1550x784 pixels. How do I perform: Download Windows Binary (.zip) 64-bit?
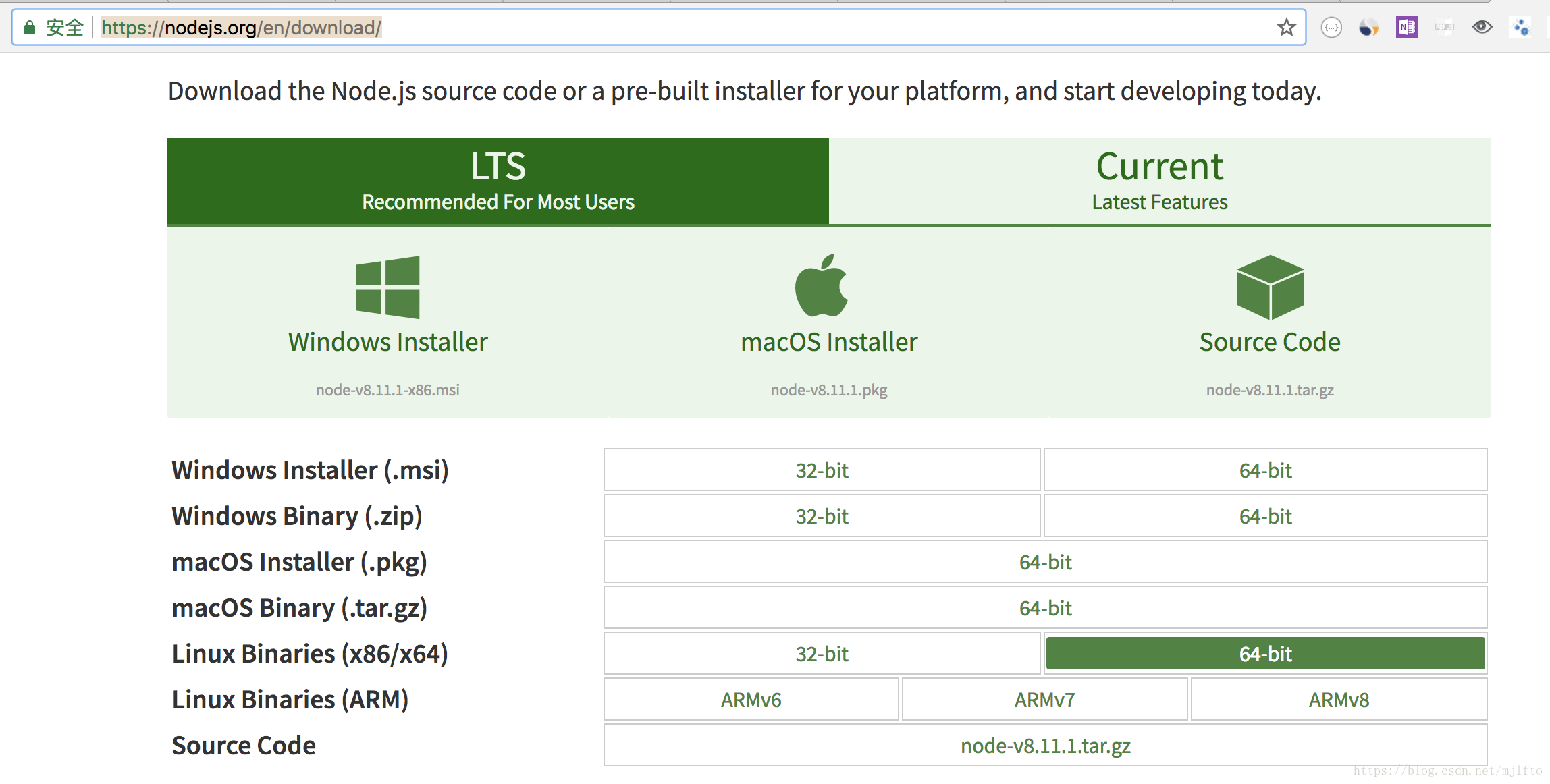point(1265,516)
